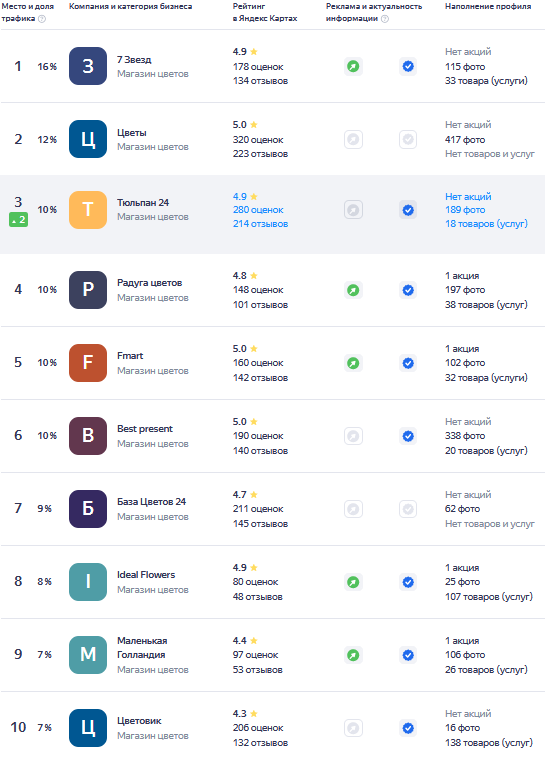Select Маленькая Голландия company name
This screenshot has width=545, height=760.
pos(142,648)
